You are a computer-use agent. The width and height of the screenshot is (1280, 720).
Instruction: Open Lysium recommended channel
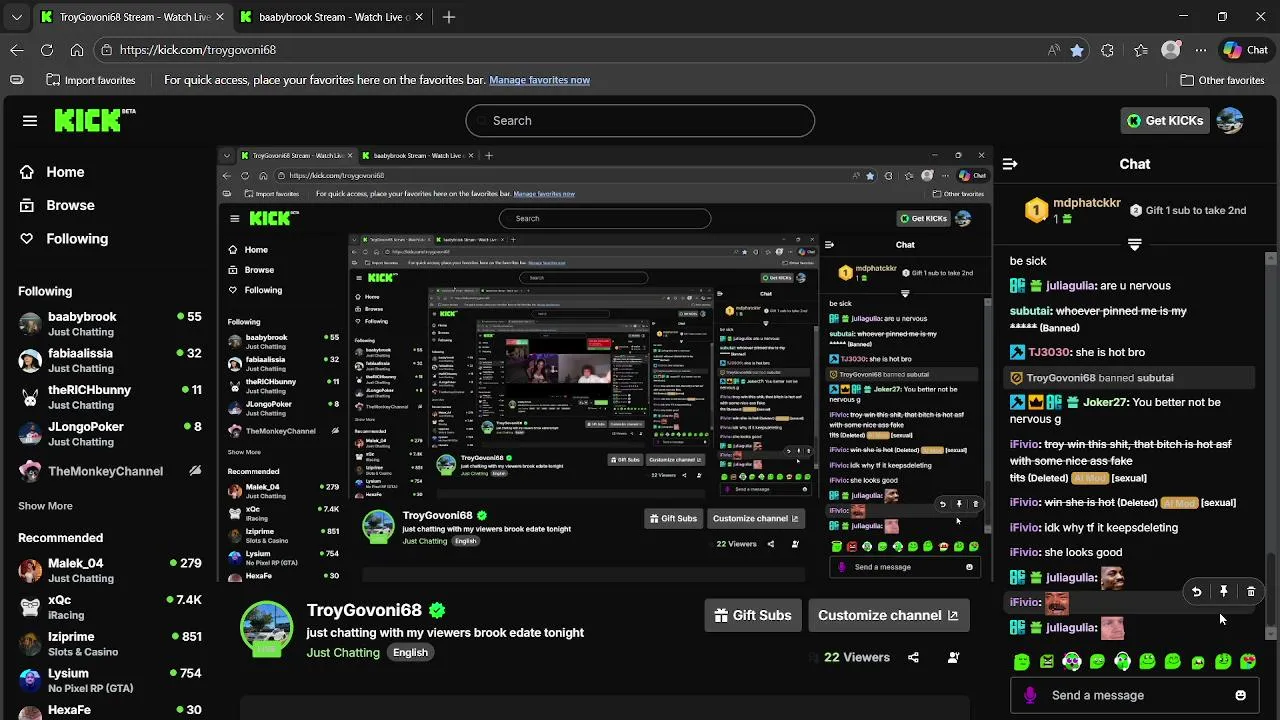pos(110,681)
